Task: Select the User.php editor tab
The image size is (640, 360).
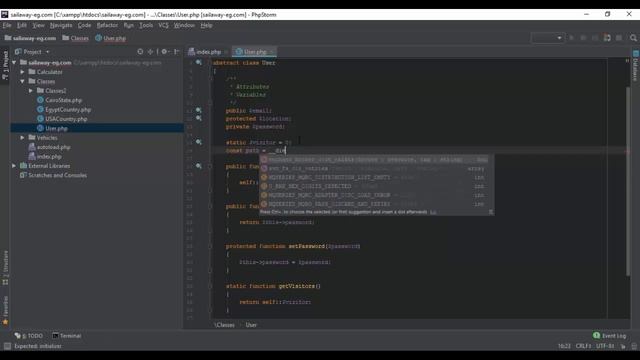Action: [x=254, y=52]
